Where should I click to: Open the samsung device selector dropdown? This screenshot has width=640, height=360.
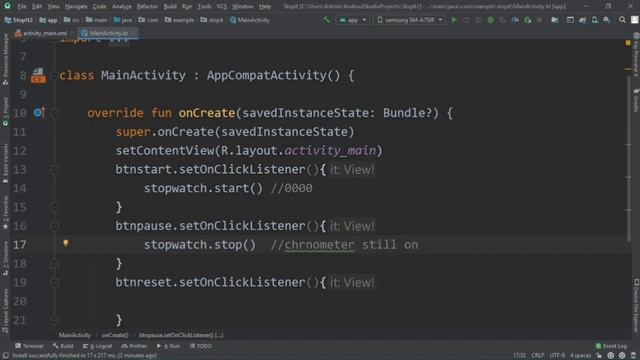[409, 20]
